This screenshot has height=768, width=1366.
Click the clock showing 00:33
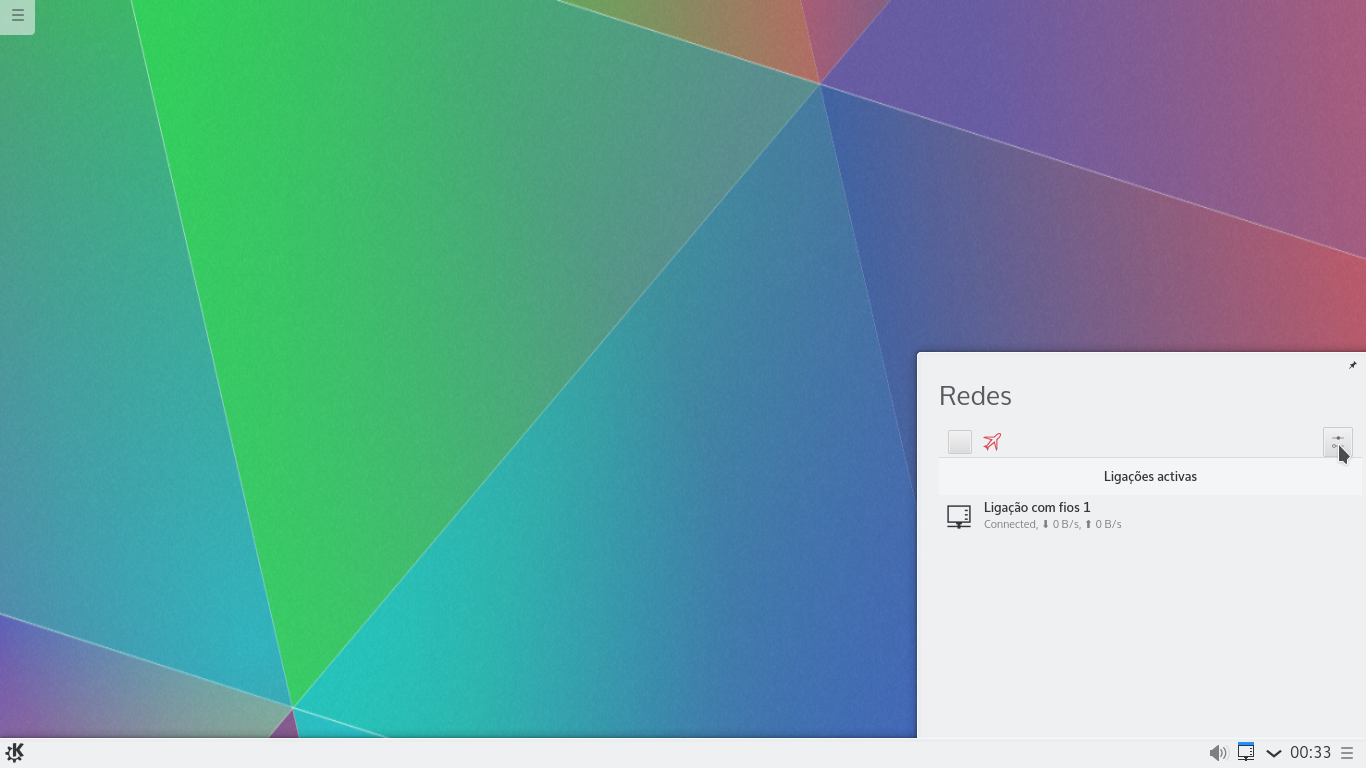(1310, 753)
